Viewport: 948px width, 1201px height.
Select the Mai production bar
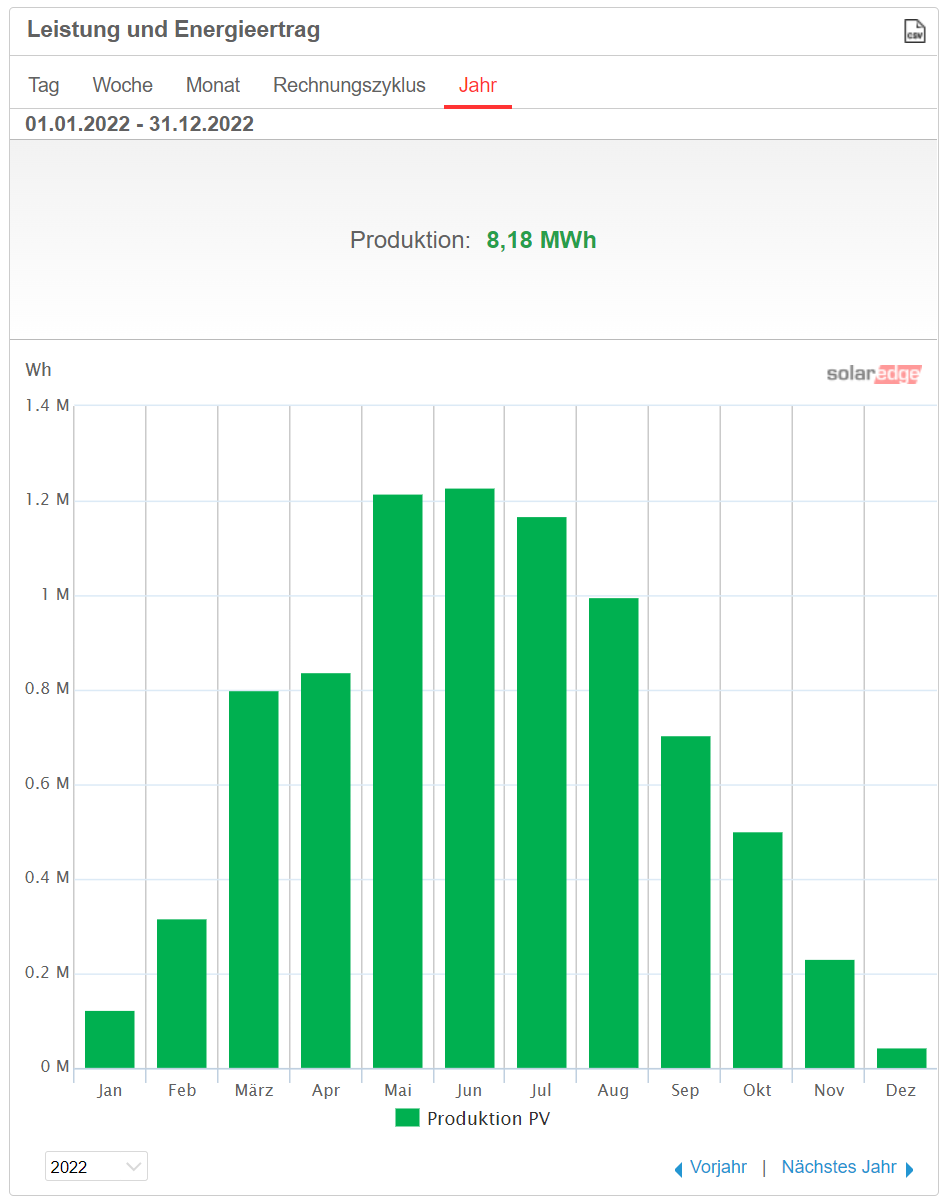pos(398,781)
